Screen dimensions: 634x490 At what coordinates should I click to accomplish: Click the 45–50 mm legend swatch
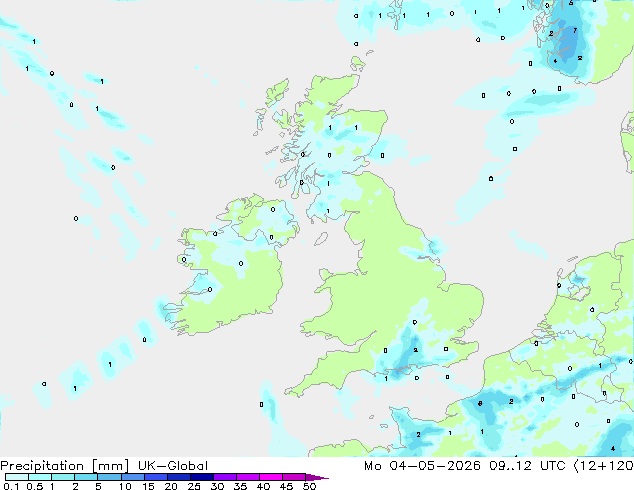pos(294,477)
